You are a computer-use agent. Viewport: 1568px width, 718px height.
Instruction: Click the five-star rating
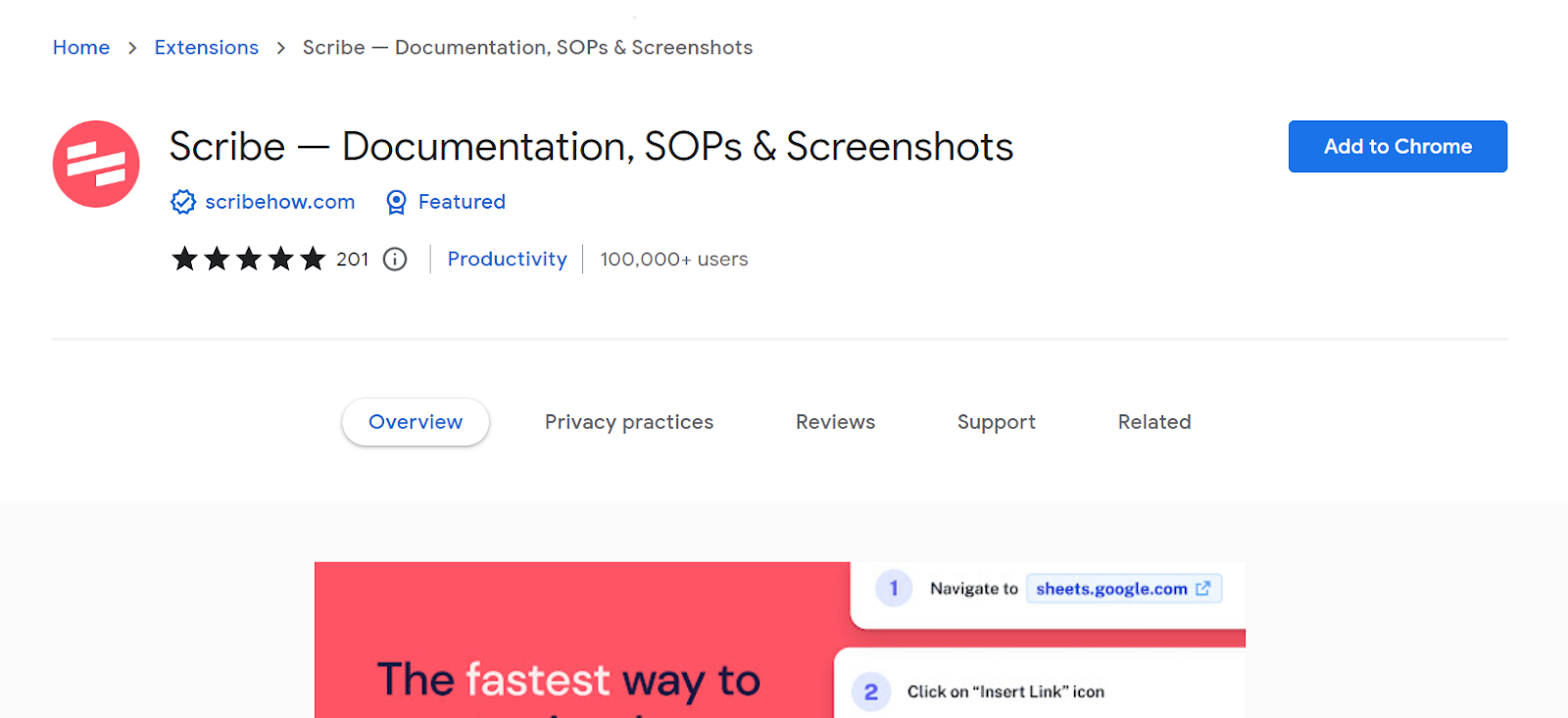[x=249, y=259]
